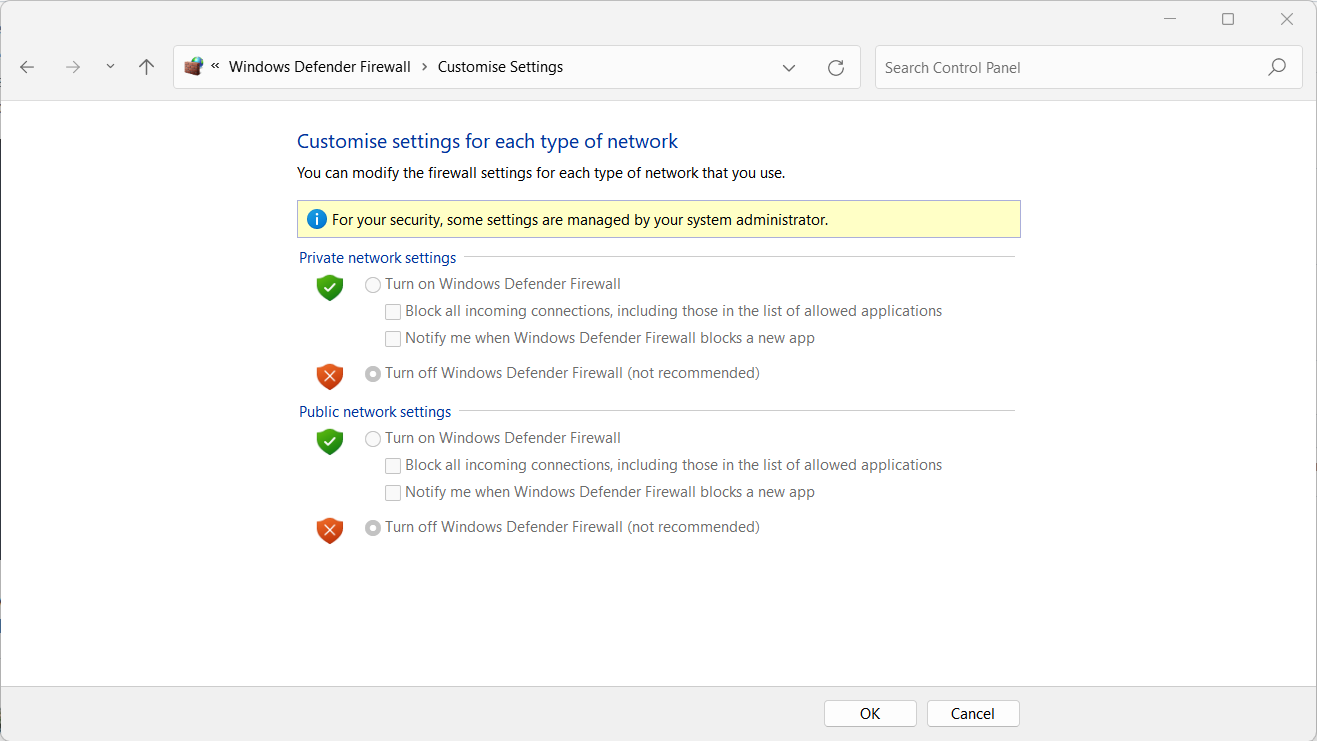This screenshot has width=1317, height=741.
Task: Open Windows Defender Firewall from the breadcrumb
Action: 320,66
